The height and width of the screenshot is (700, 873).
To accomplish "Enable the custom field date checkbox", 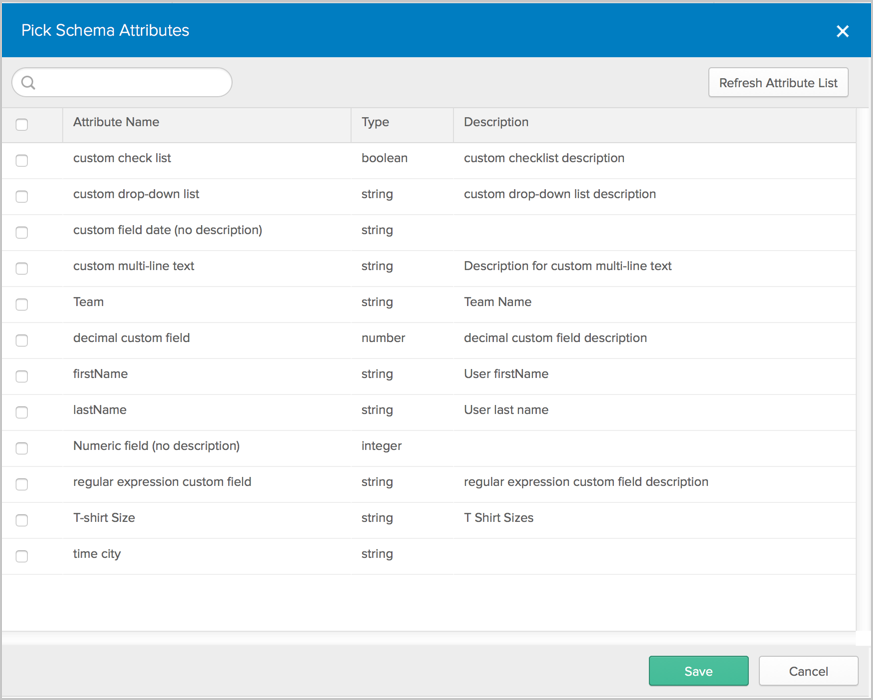I will [x=22, y=232].
